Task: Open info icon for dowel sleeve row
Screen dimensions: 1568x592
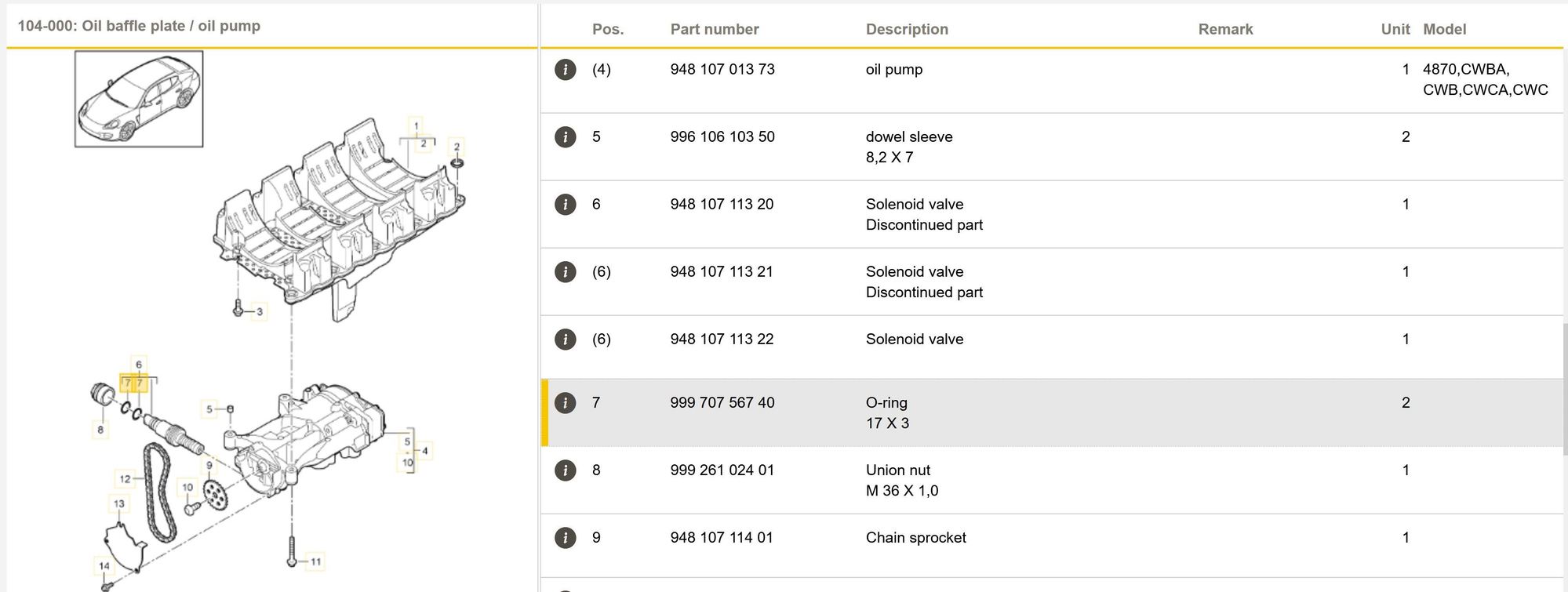Action: pos(565,137)
